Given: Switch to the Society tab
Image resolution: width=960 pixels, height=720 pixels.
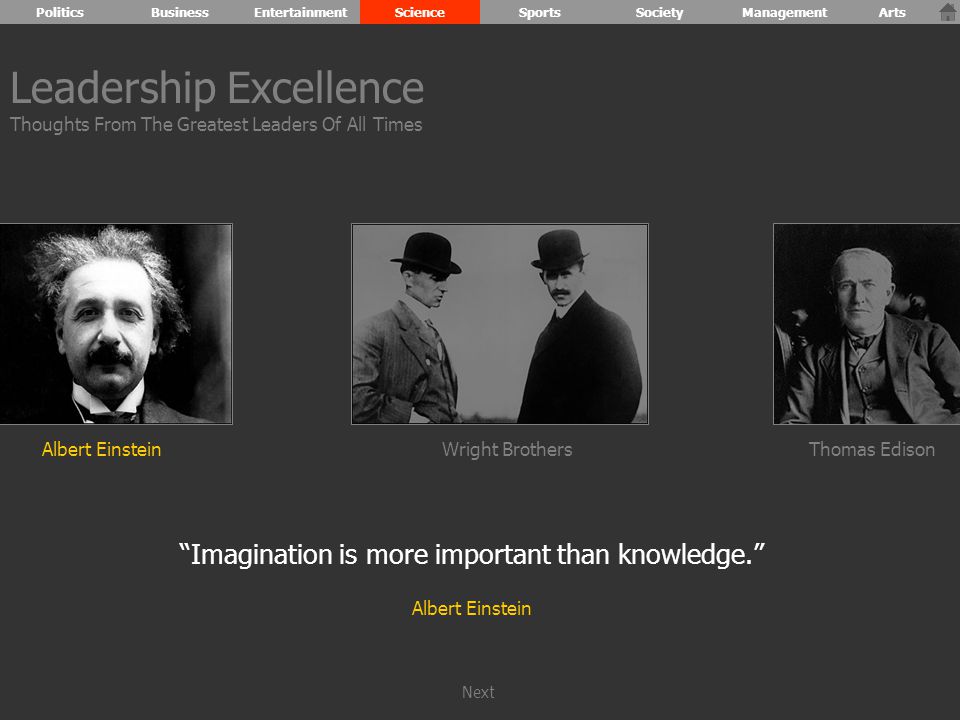Looking at the screenshot, I should (659, 12).
